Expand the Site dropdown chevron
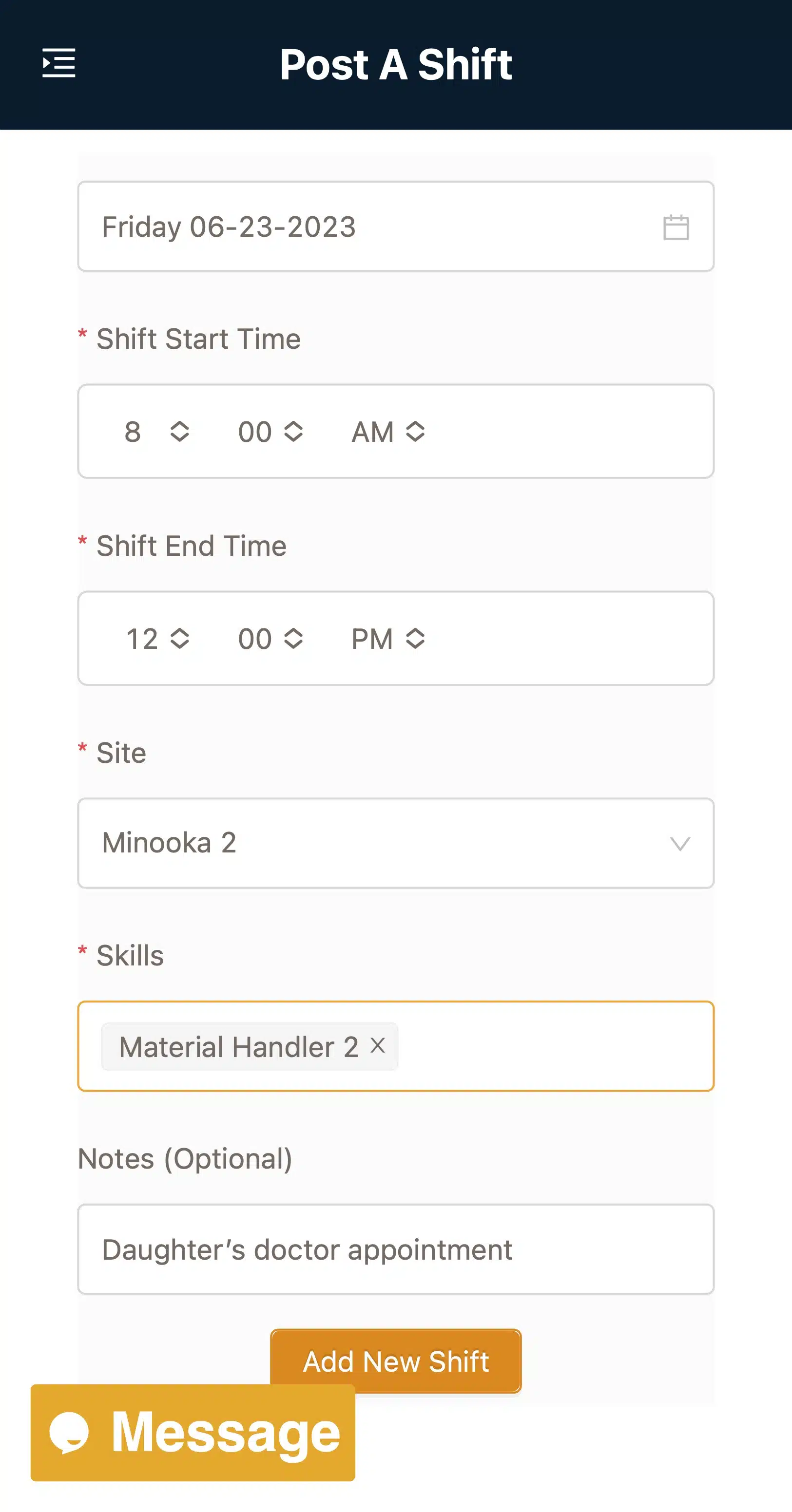Screen dimensions: 792x1512 (x=679, y=844)
